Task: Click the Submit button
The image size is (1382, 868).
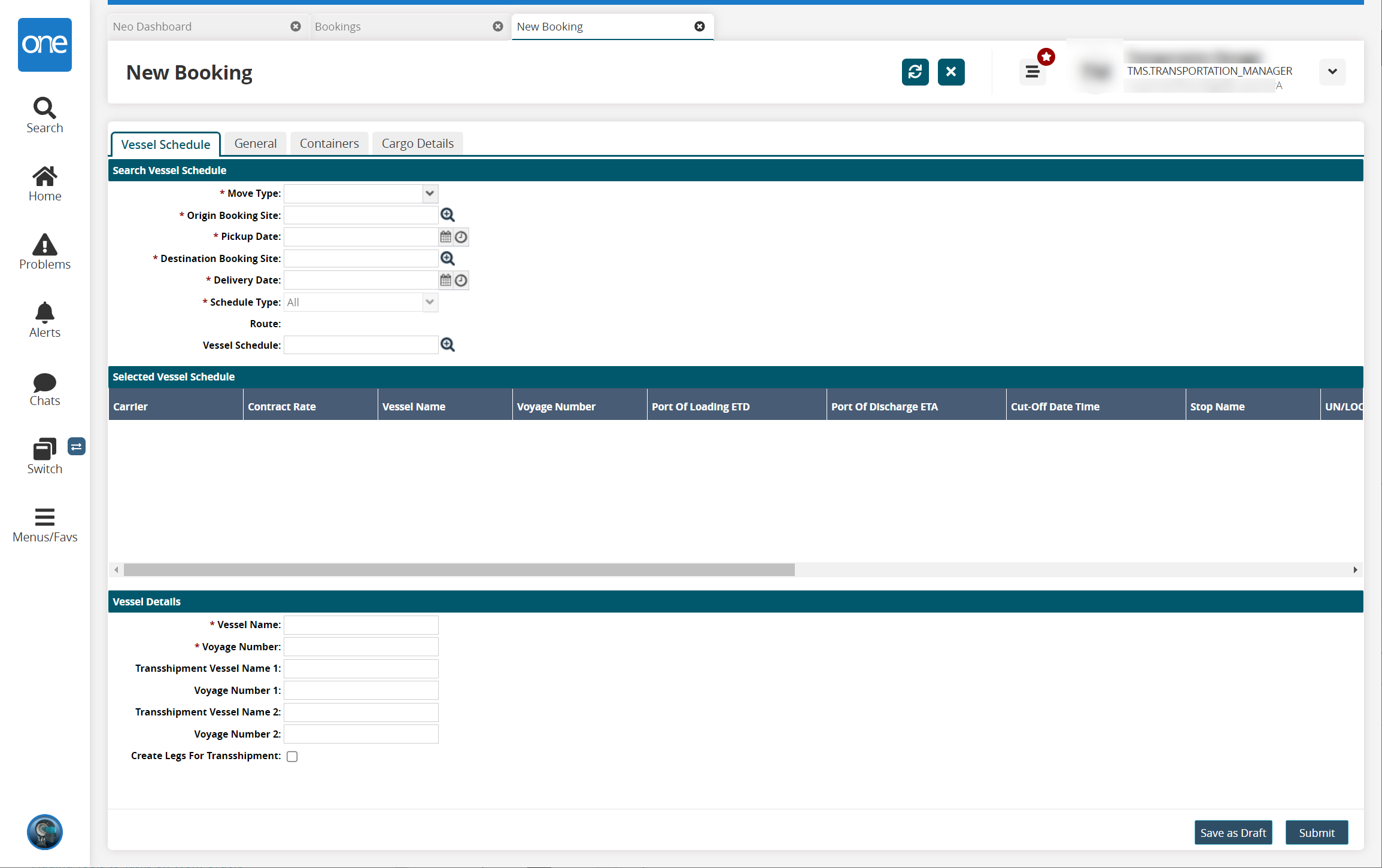Action: tap(1316, 833)
